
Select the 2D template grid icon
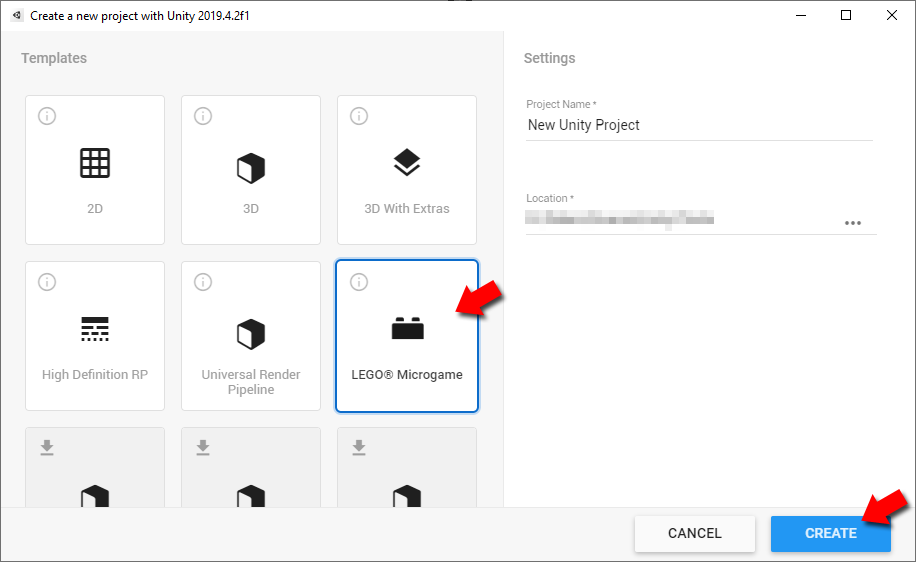tap(95, 163)
